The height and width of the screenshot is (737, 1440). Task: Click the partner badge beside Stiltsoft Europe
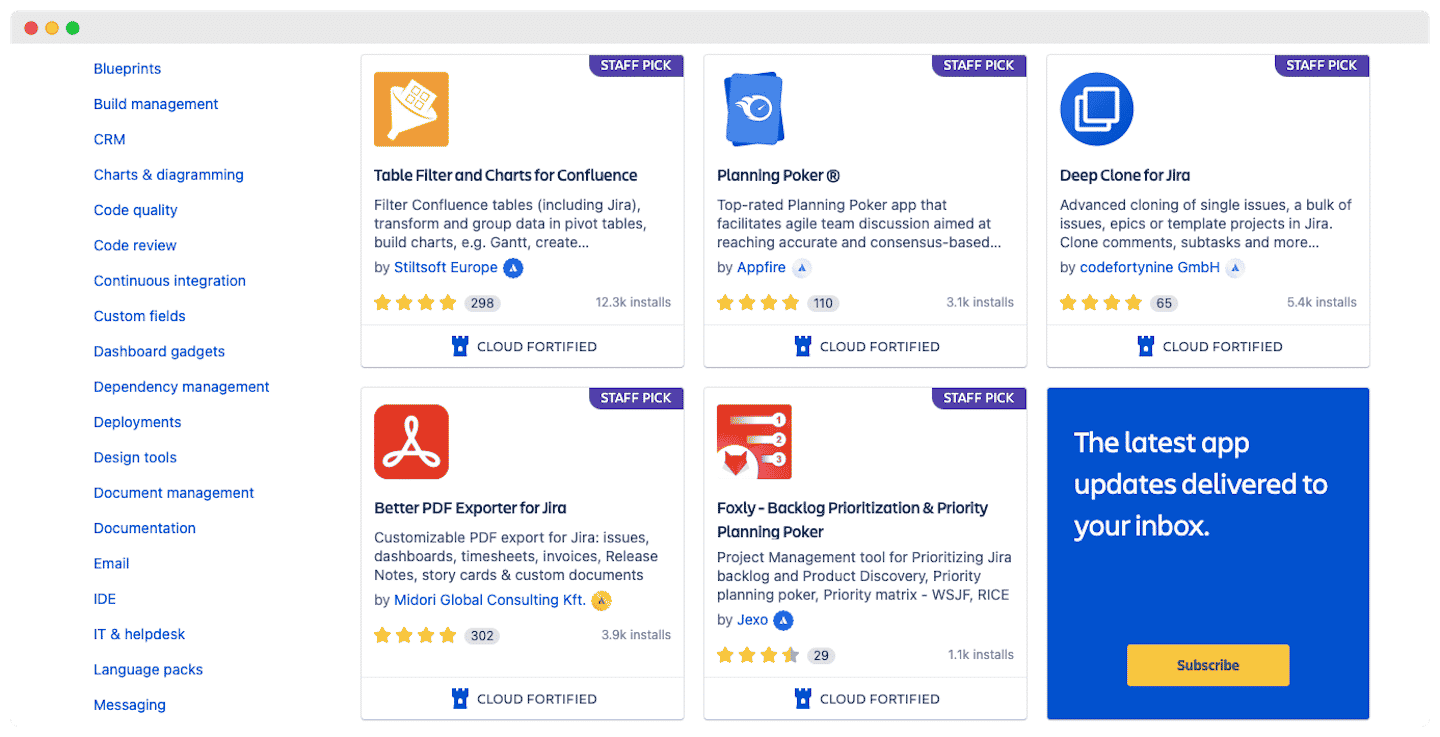(x=513, y=268)
